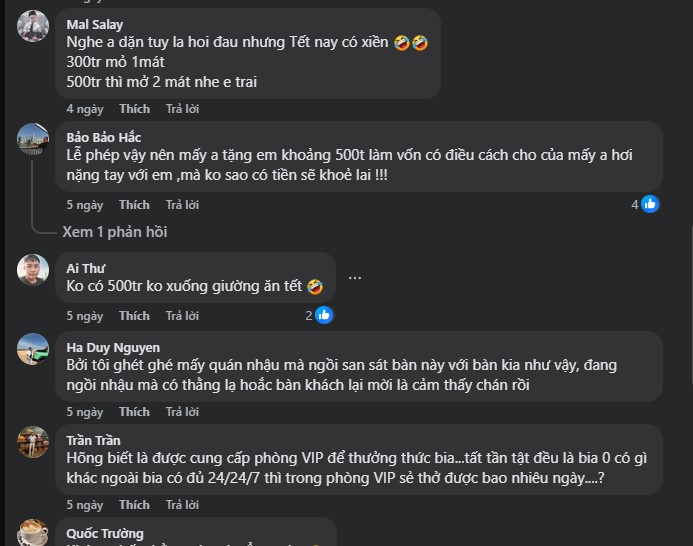The image size is (693, 546).
Task: Click the "5 ngày" timestamp on Trần Trần's comment
Action: tap(84, 505)
